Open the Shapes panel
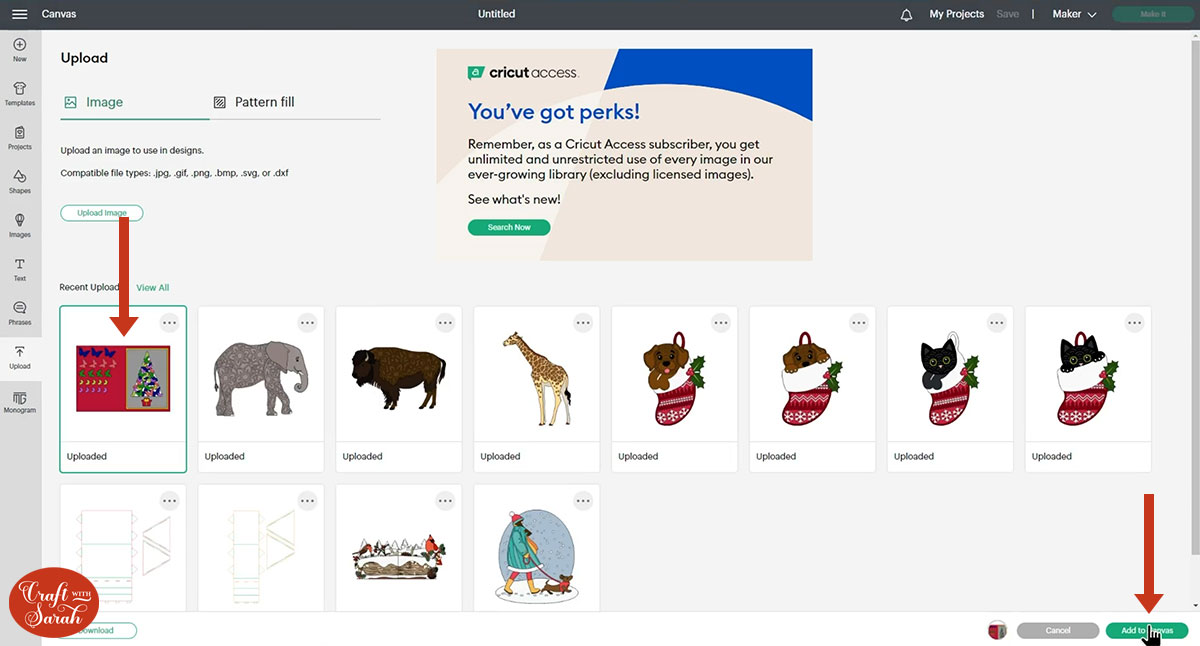This screenshot has height=646, width=1200. 19,181
